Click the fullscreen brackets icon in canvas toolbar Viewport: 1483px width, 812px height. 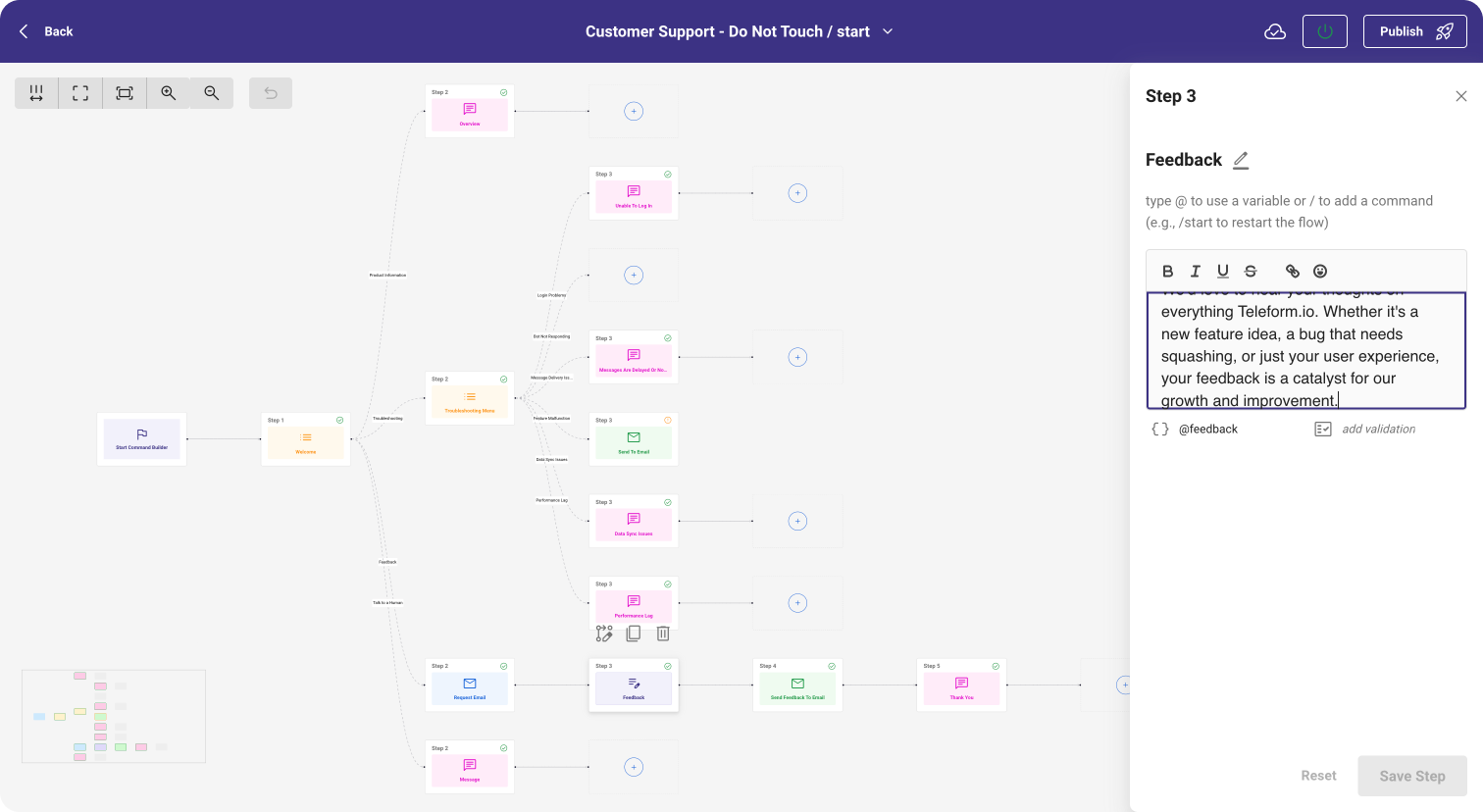(80, 93)
